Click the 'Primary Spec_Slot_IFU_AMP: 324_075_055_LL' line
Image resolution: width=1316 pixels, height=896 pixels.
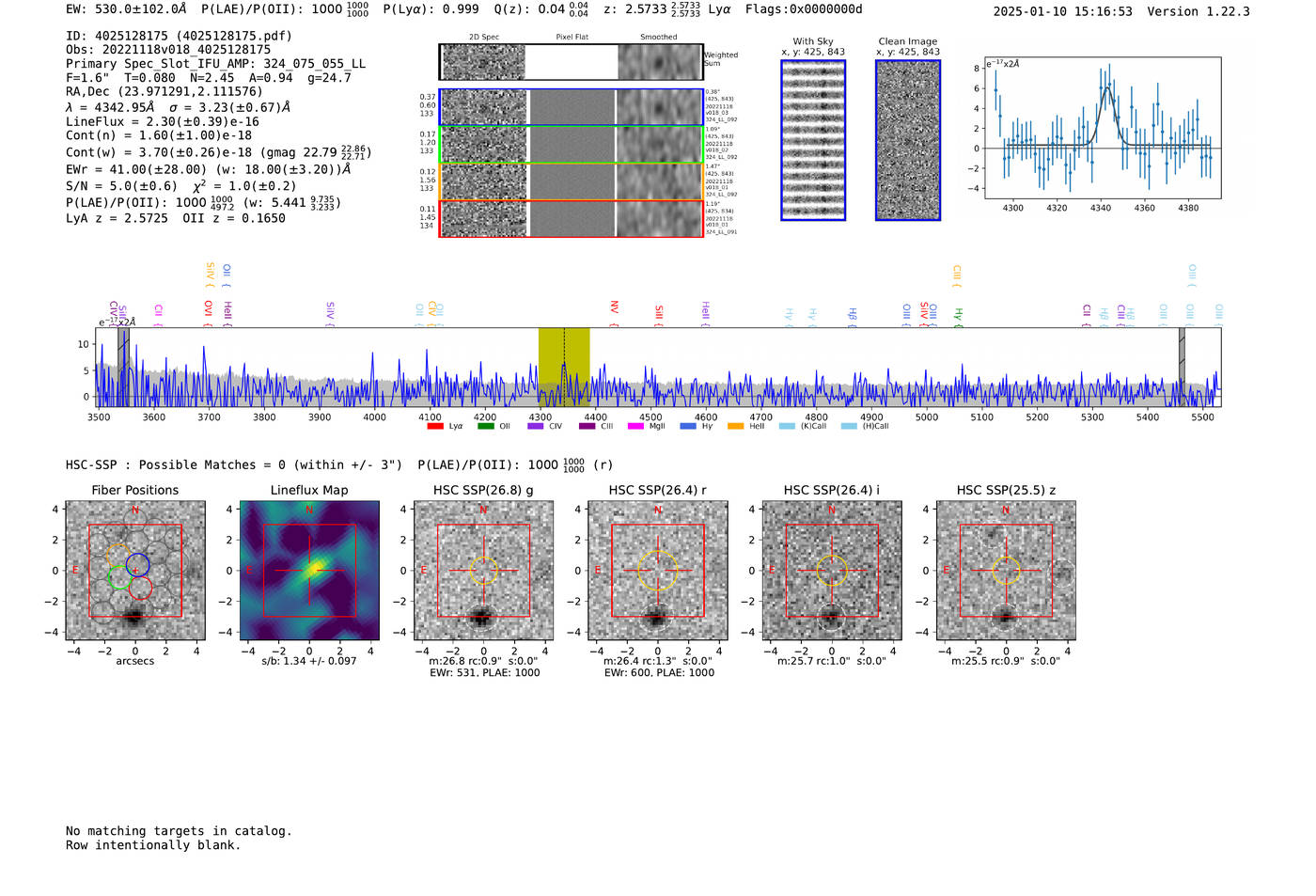click(x=215, y=64)
